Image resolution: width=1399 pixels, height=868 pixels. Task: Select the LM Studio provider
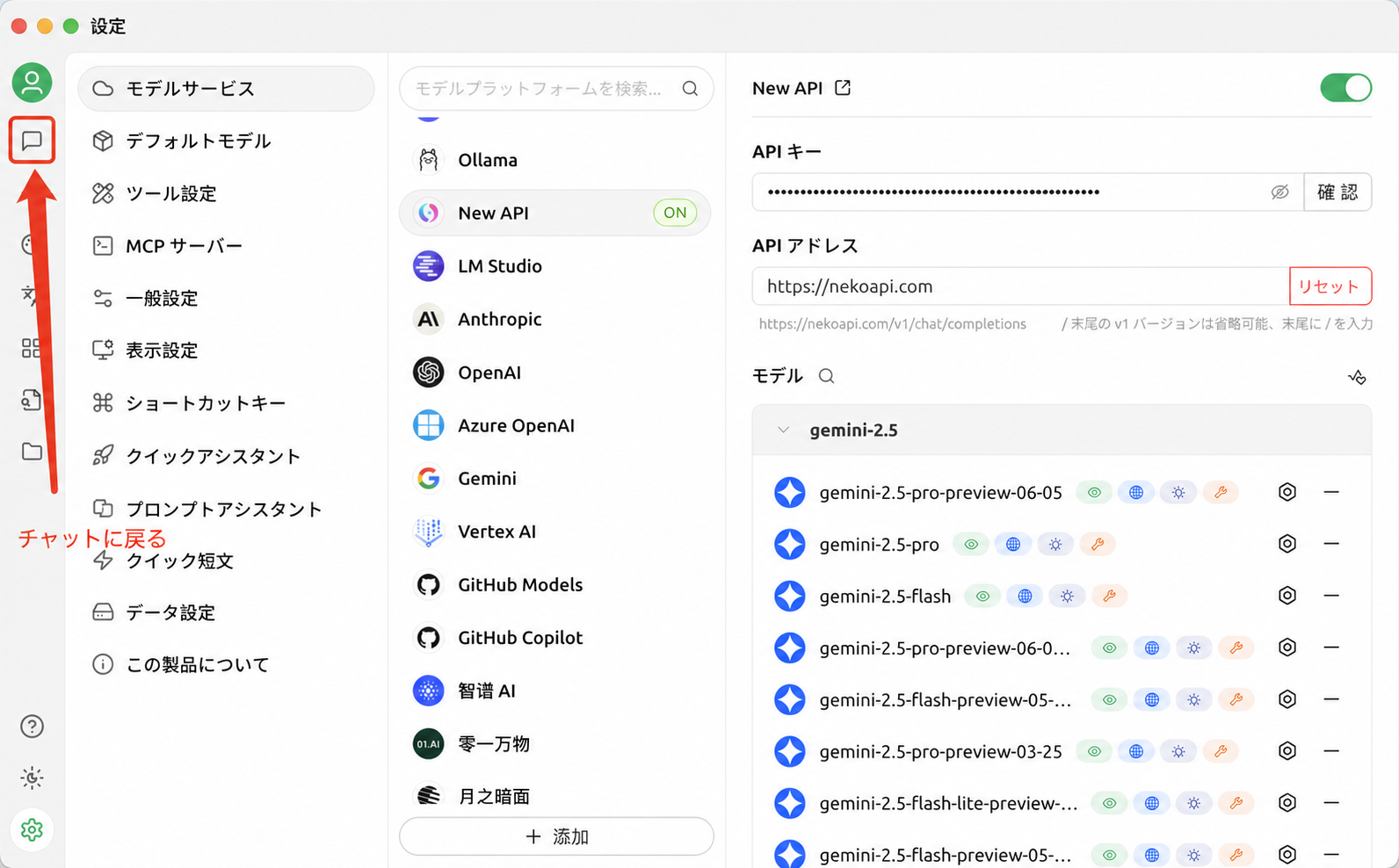coord(555,266)
